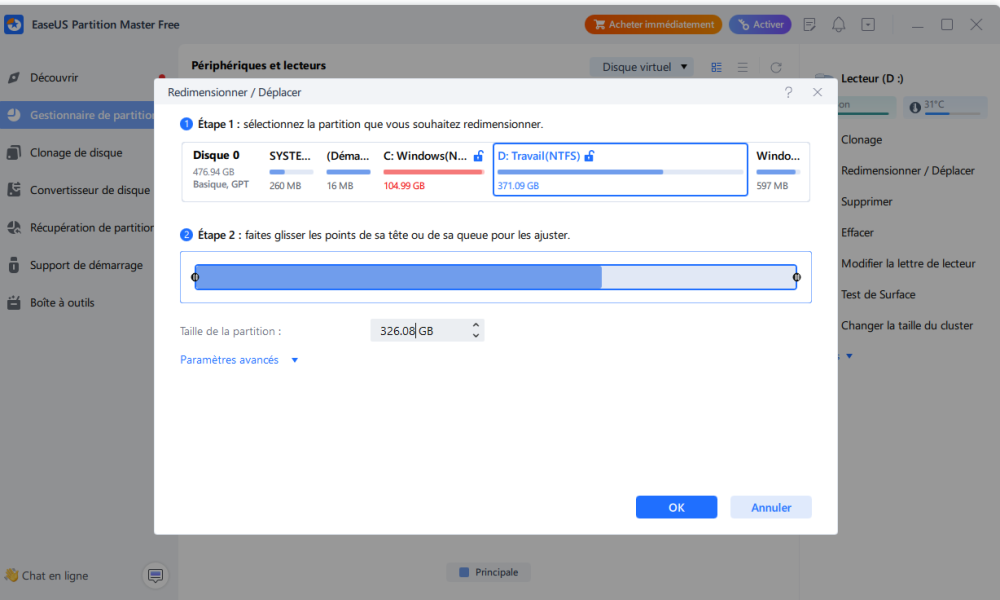The height and width of the screenshot is (600, 1000).
Task: Click the right resize handle of the partition bar
Action: coord(797,277)
